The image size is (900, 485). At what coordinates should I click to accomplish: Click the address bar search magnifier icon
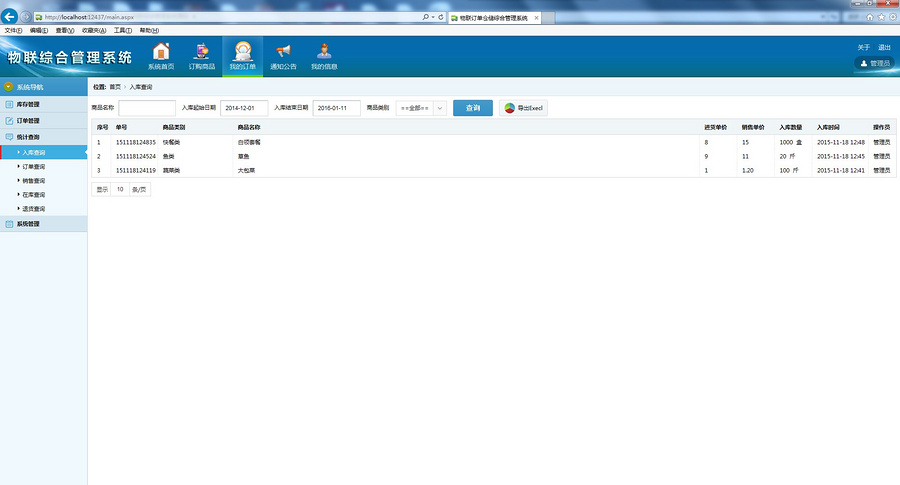pyautogui.click(x=425, y=17)
